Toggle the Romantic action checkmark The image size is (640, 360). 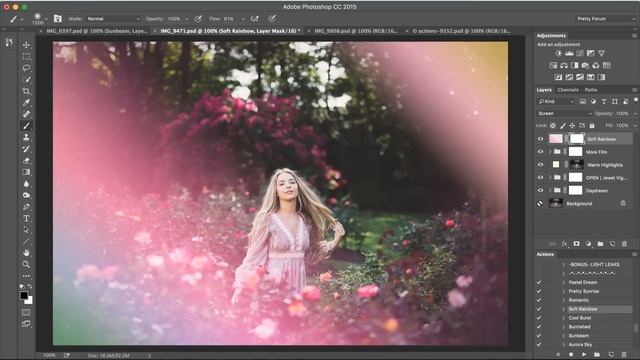[539, 300]
